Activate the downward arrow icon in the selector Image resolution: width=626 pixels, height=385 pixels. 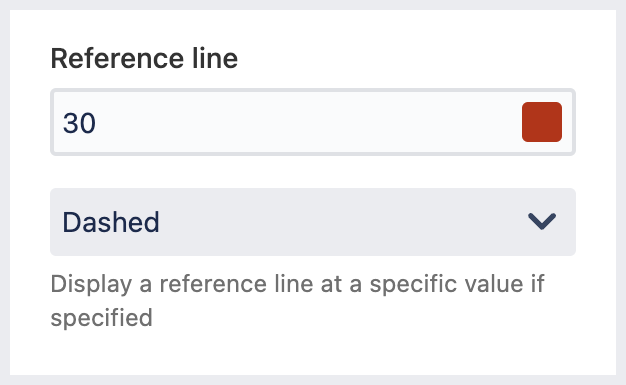coord(542,221)
